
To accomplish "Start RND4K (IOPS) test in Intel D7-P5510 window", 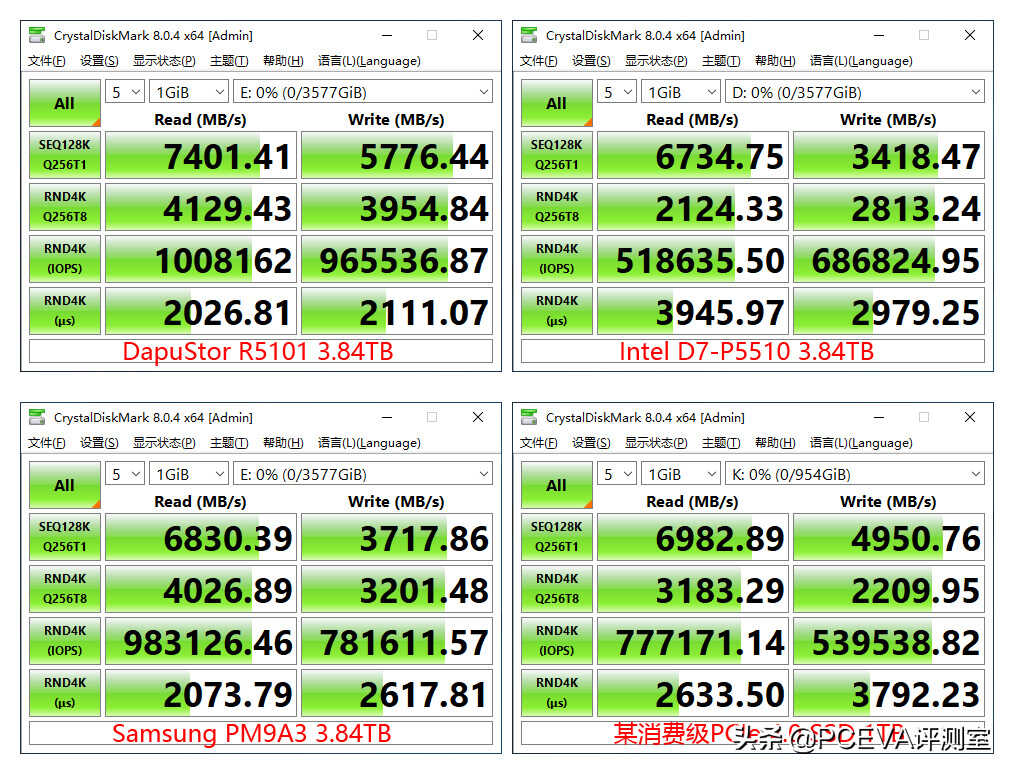I will coord(556,259).
